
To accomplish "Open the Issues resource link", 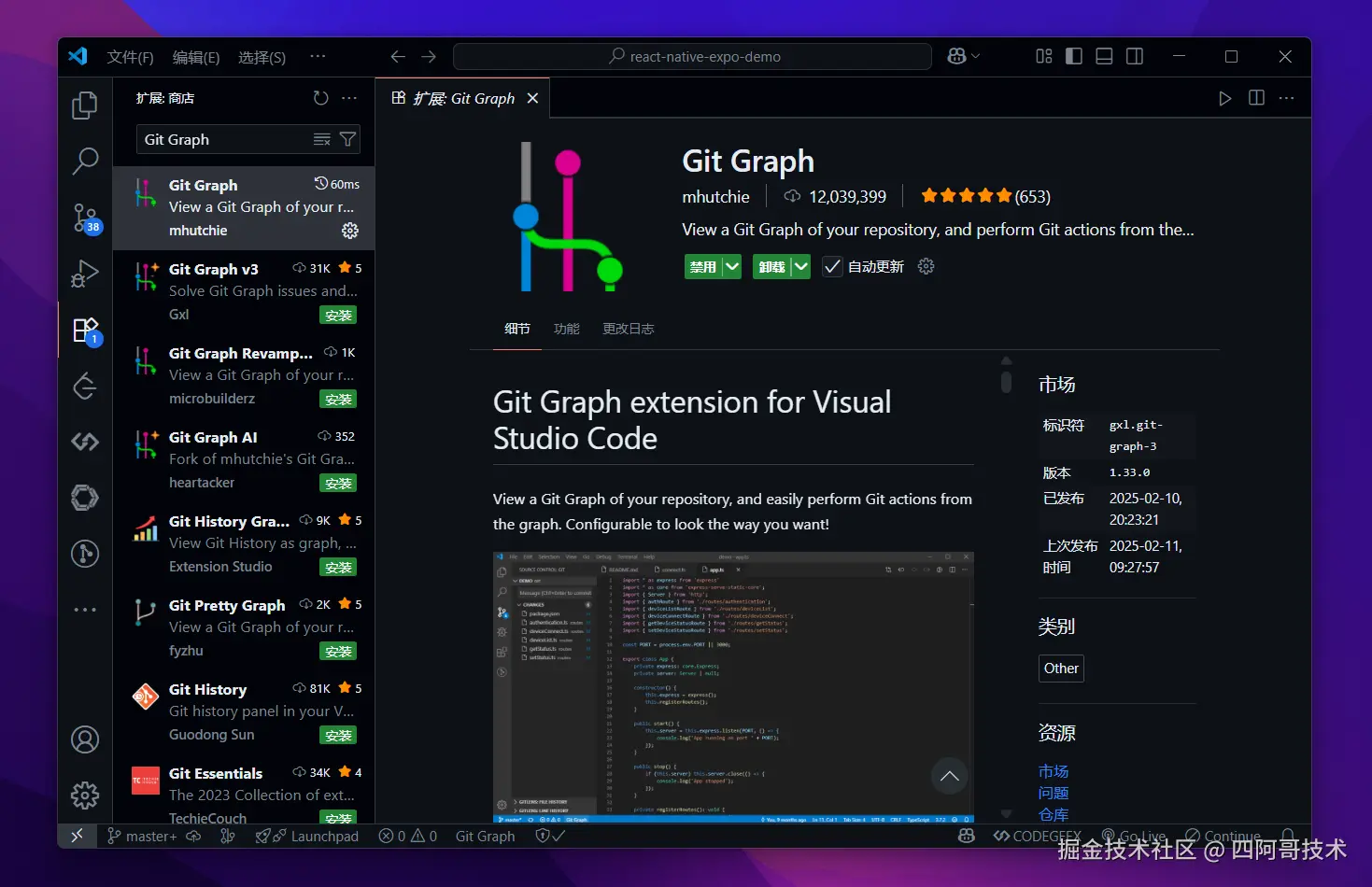I will (1054, 793).
